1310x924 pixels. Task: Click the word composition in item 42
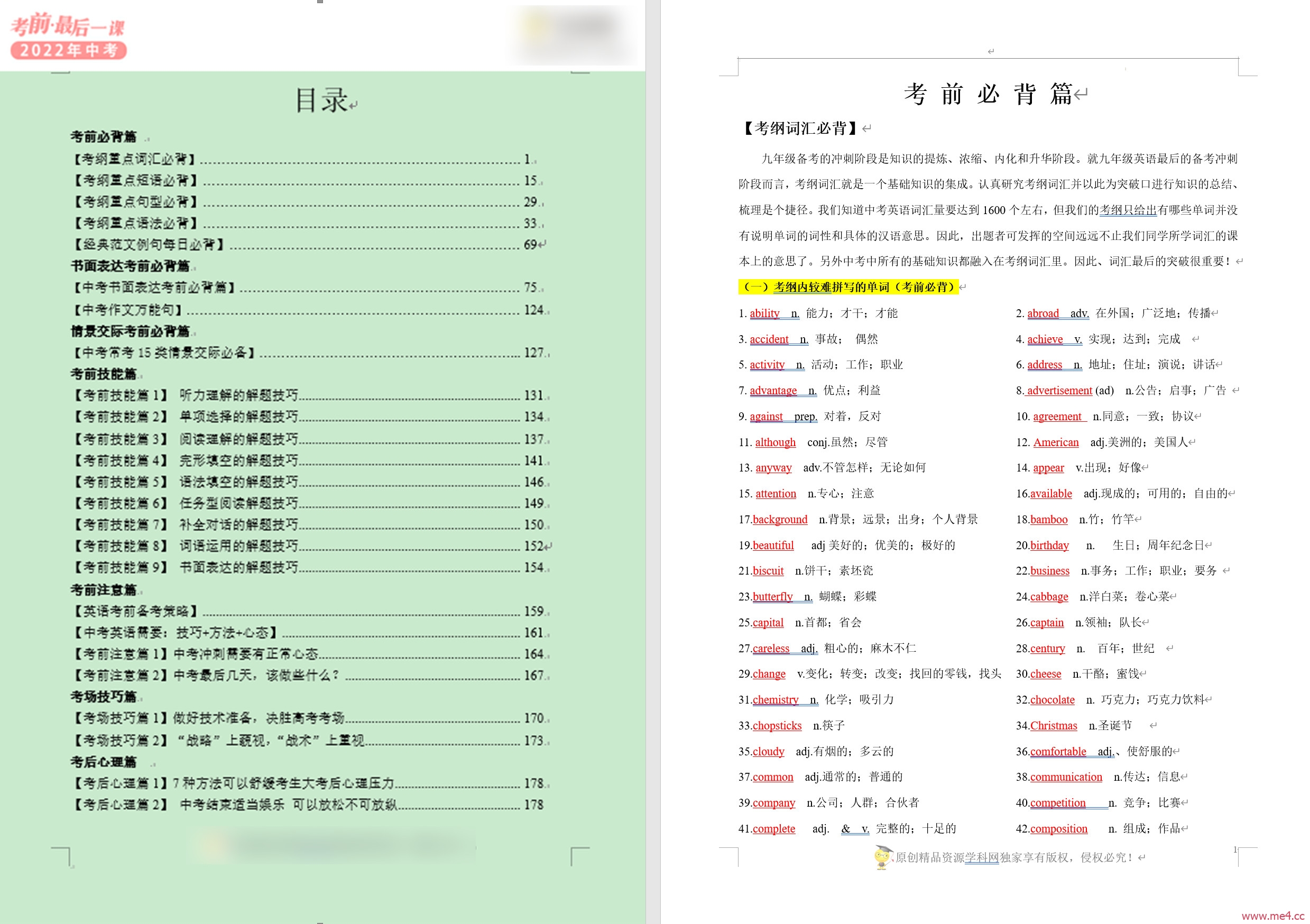coord(1059,829)
